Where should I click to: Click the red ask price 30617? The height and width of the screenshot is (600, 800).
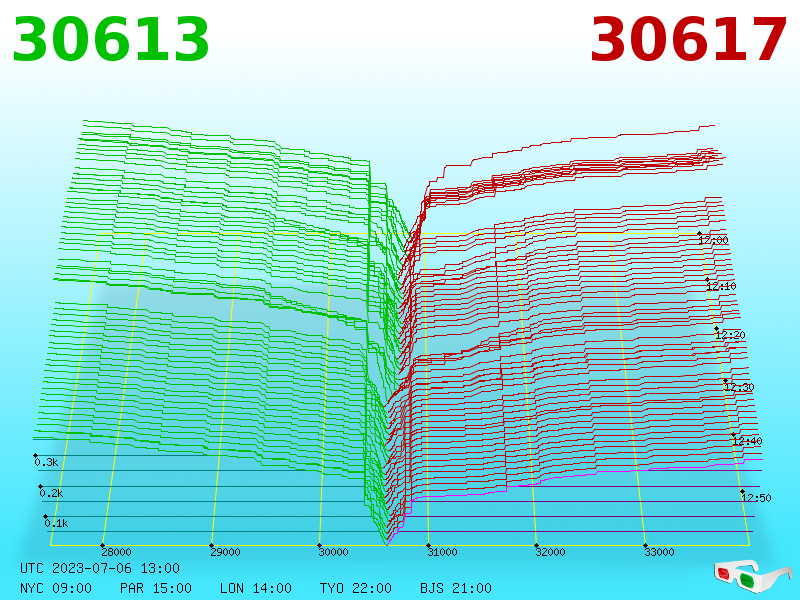coord(688,40)
